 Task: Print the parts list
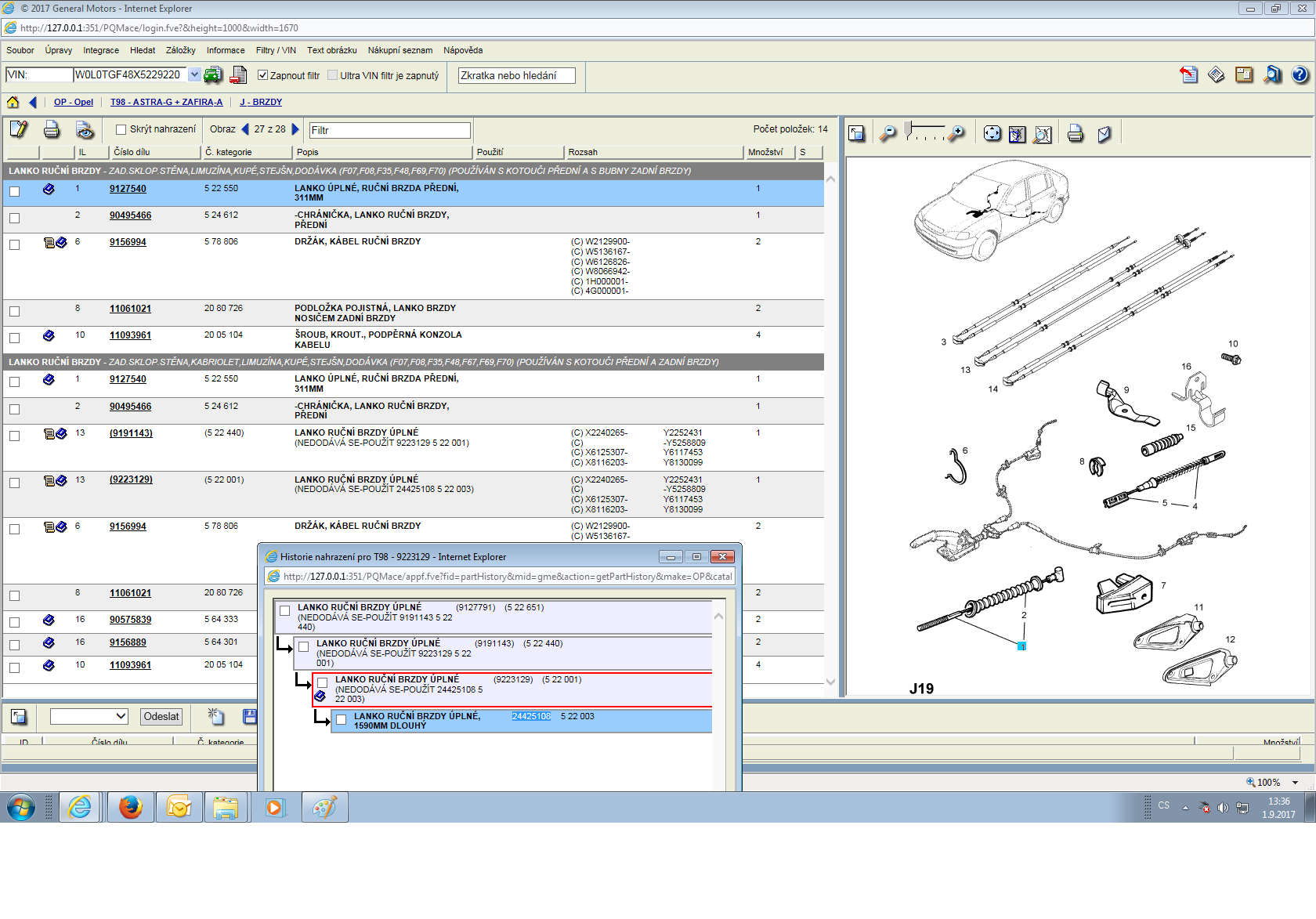click(x=52, y=129)
